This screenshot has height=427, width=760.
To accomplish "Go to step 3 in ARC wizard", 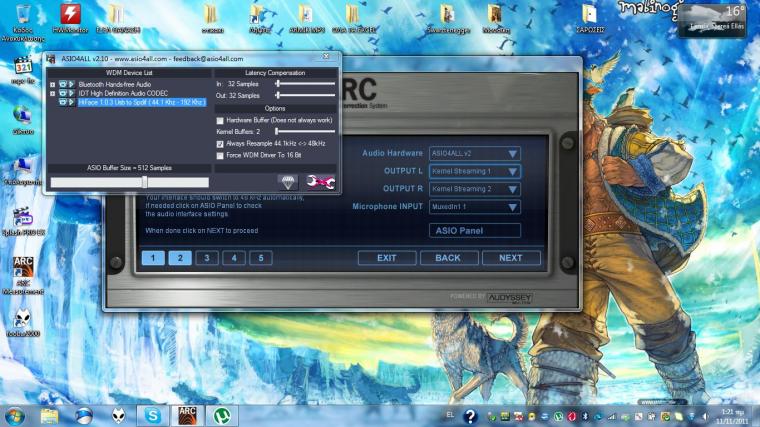I will tap(206, 257).
